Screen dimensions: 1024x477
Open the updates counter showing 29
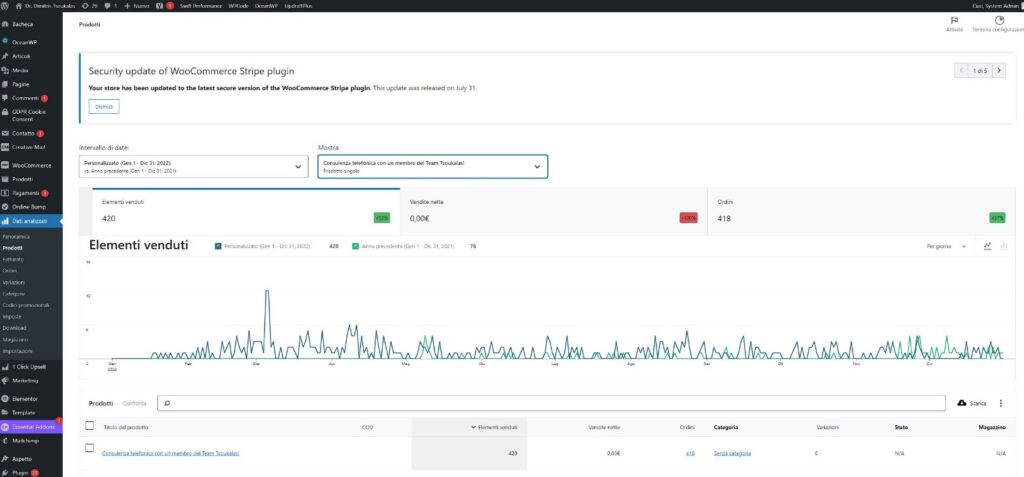point(90,5)
